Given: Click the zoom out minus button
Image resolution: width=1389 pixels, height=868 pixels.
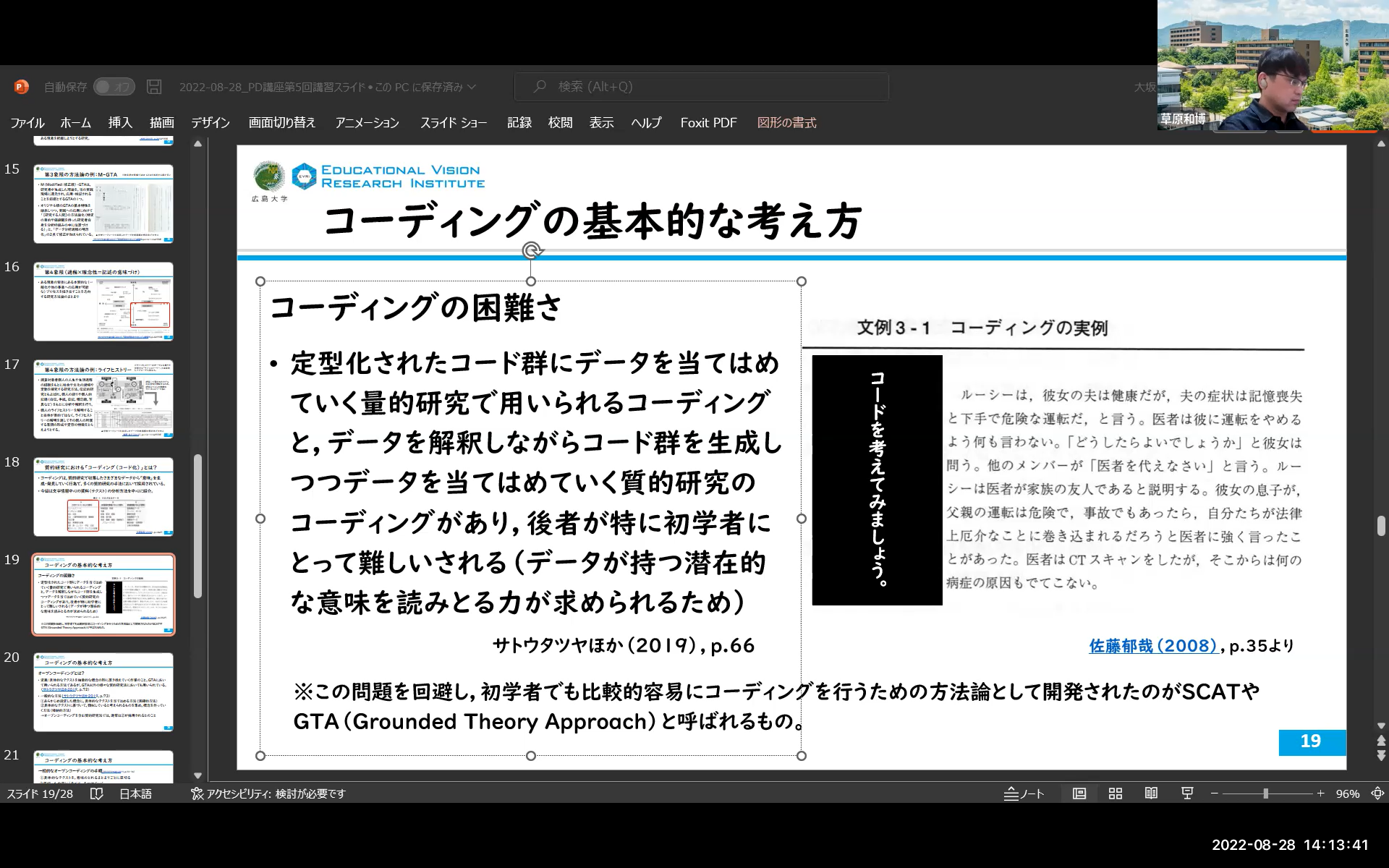Looking at the screenshot, I should 1215,793.
